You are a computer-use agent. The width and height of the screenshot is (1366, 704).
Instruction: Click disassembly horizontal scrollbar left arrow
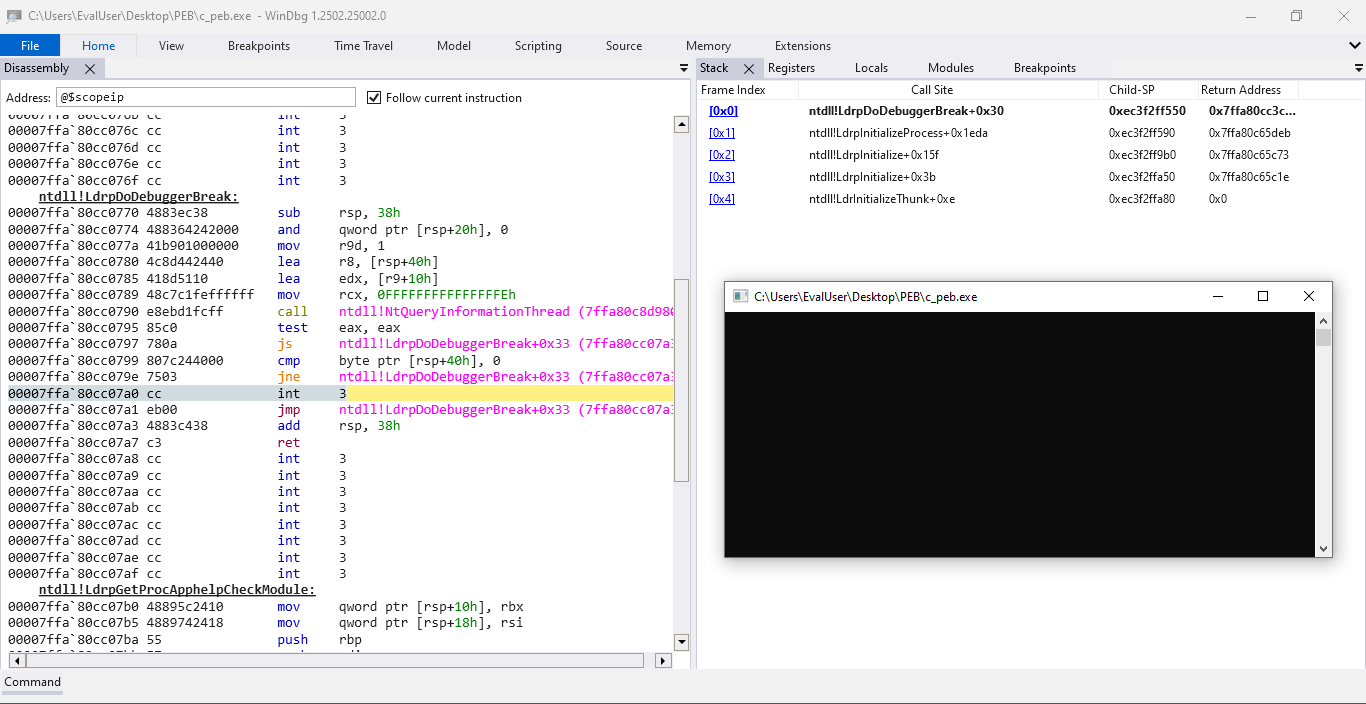(x=17, y=661)
